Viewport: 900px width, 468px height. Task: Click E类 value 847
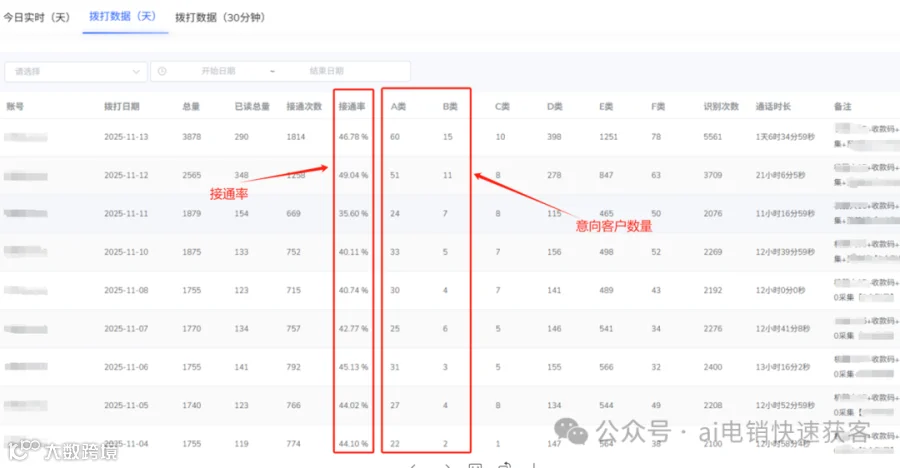tap(606, 175)
